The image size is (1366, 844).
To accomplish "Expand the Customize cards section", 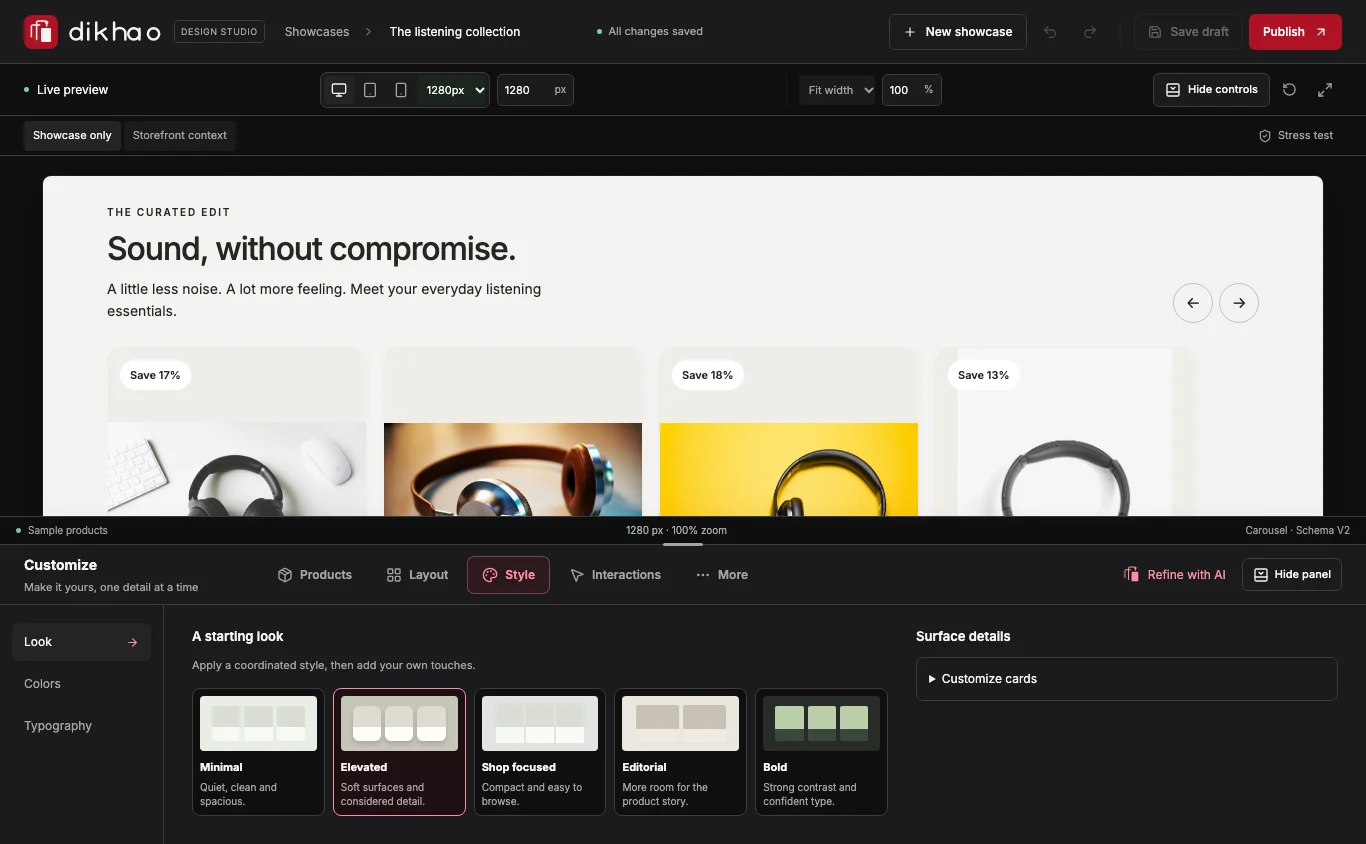I will (x=1127, y=679).
